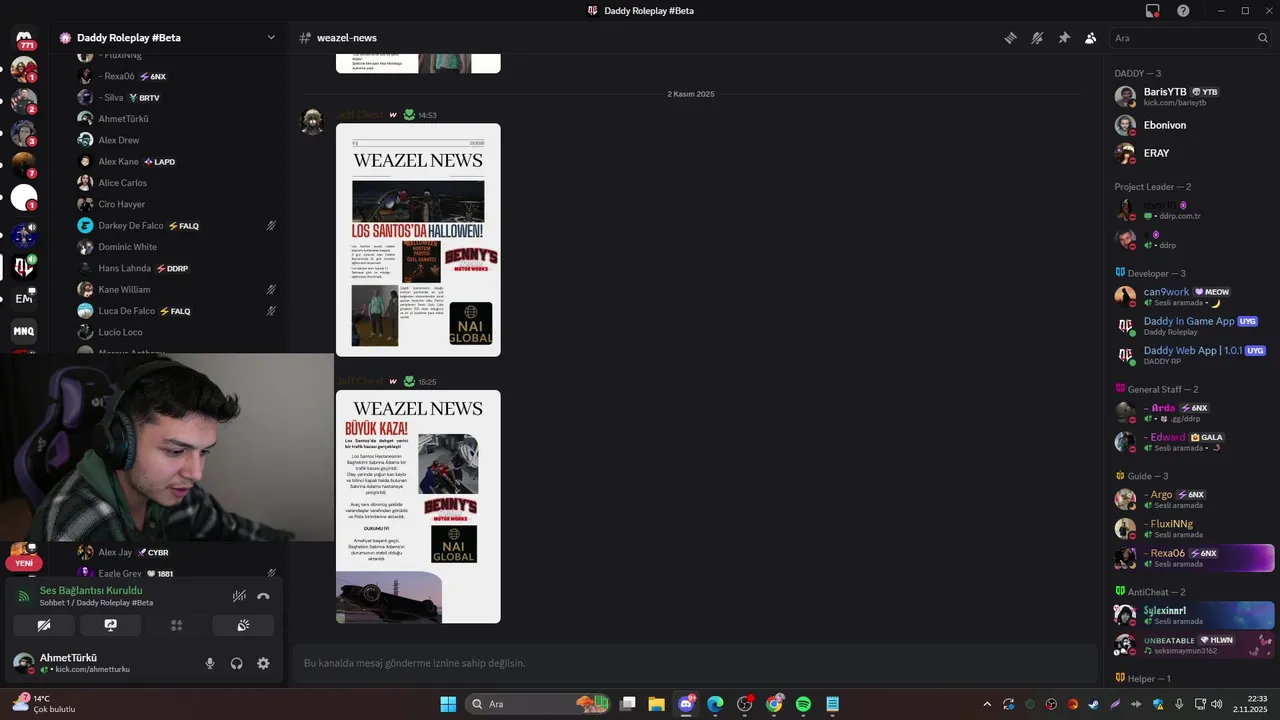This screenshot has height=720, width=1280.
Task: Select voice member Alex Jay
Action: pos(180,552)
